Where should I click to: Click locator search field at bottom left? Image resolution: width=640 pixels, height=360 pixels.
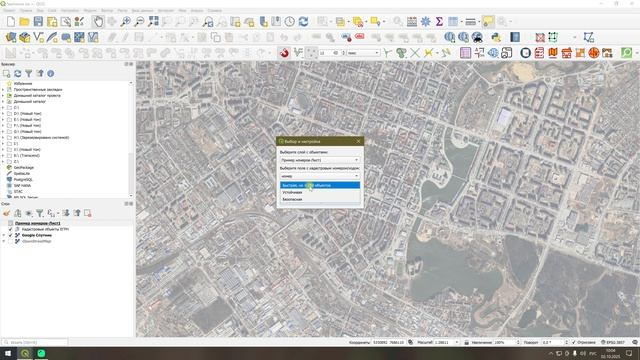click(x=35, y=342)
